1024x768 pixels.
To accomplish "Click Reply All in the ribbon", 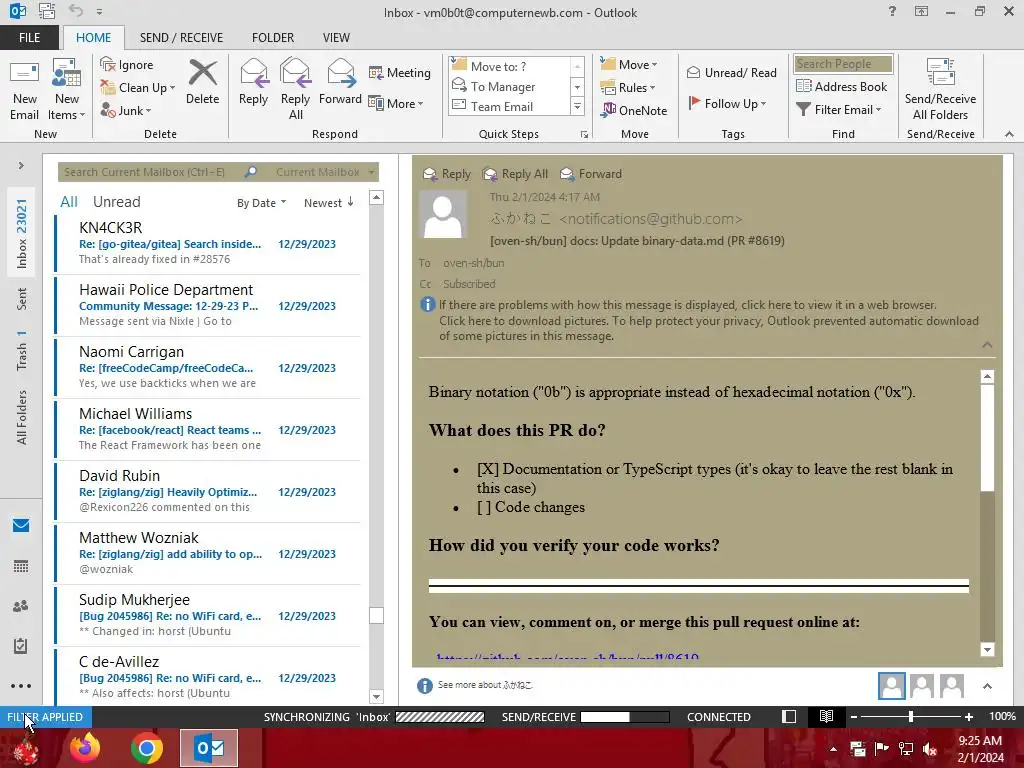I will 295,90.
